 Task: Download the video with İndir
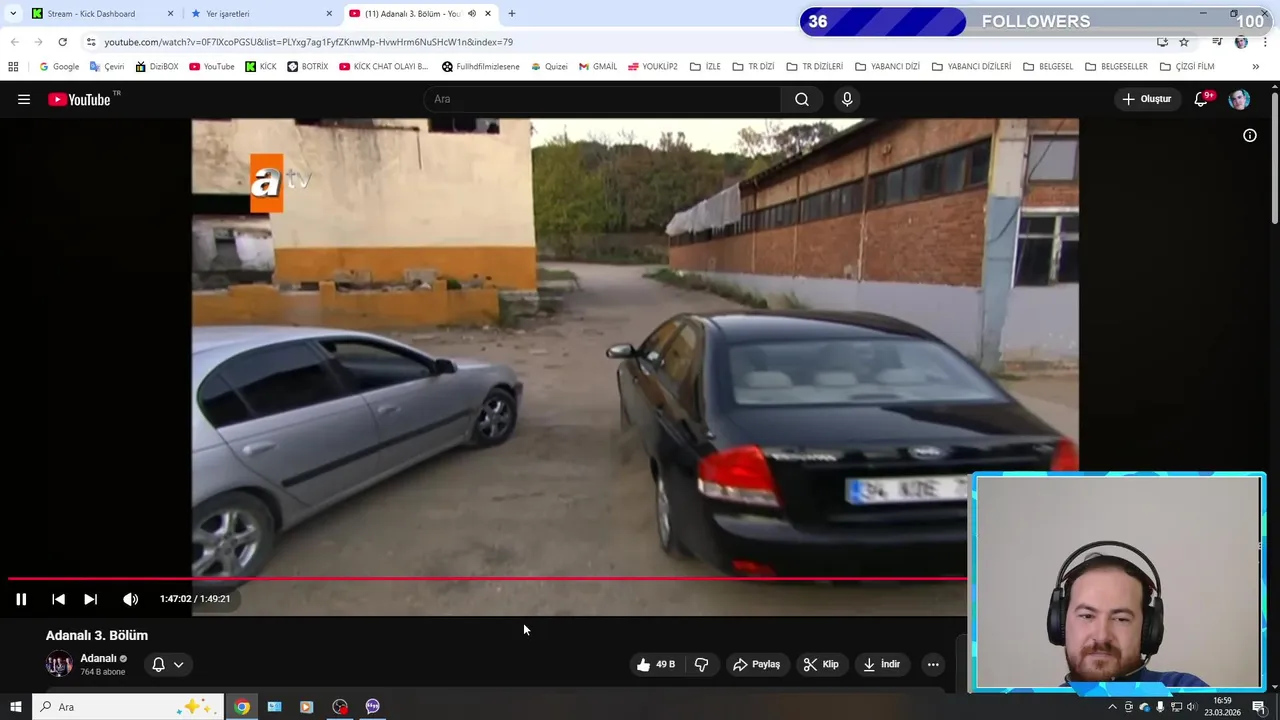(x=882, y=664)
